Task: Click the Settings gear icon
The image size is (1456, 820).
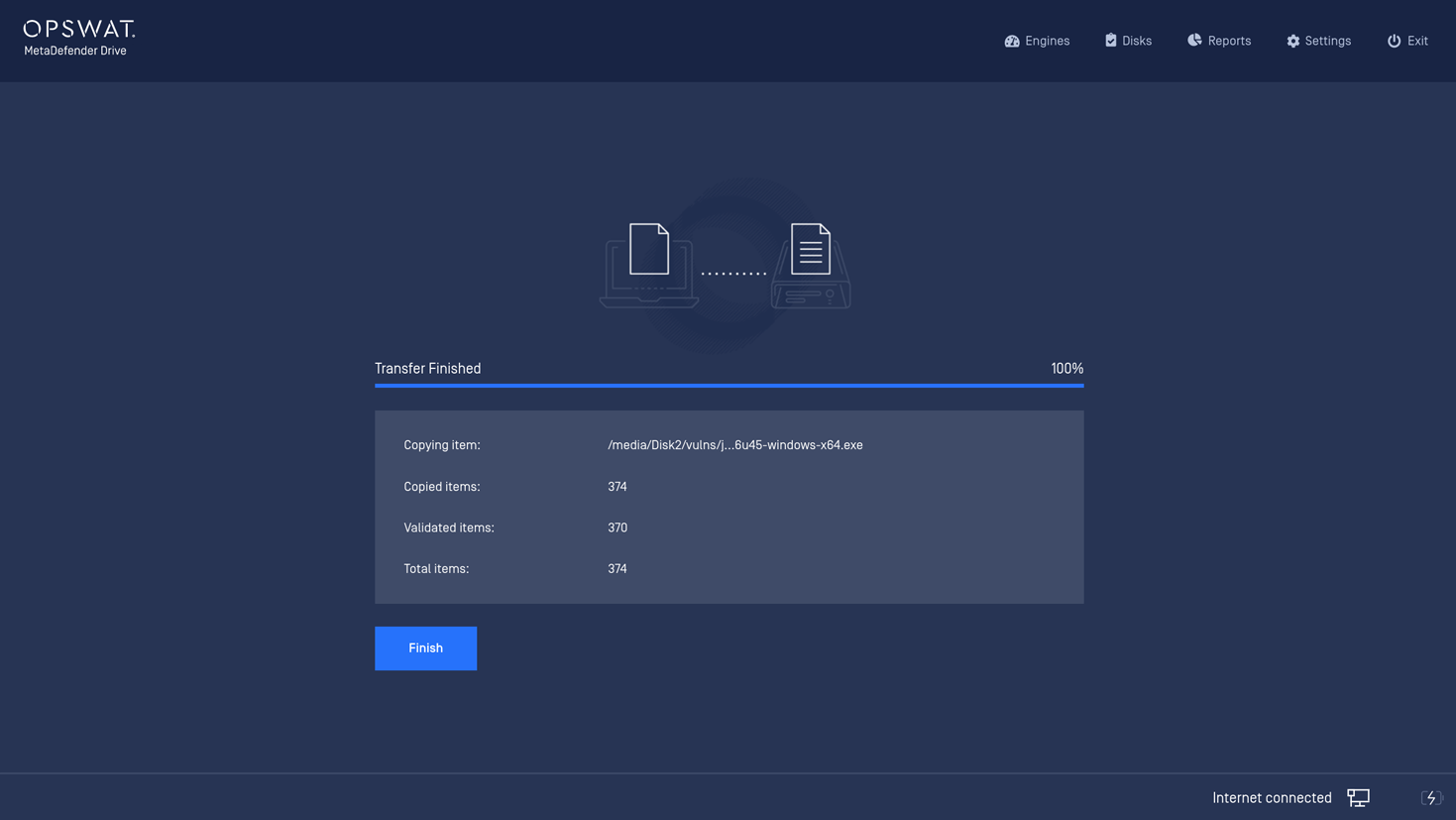Action: click(x=1292, y=41)
